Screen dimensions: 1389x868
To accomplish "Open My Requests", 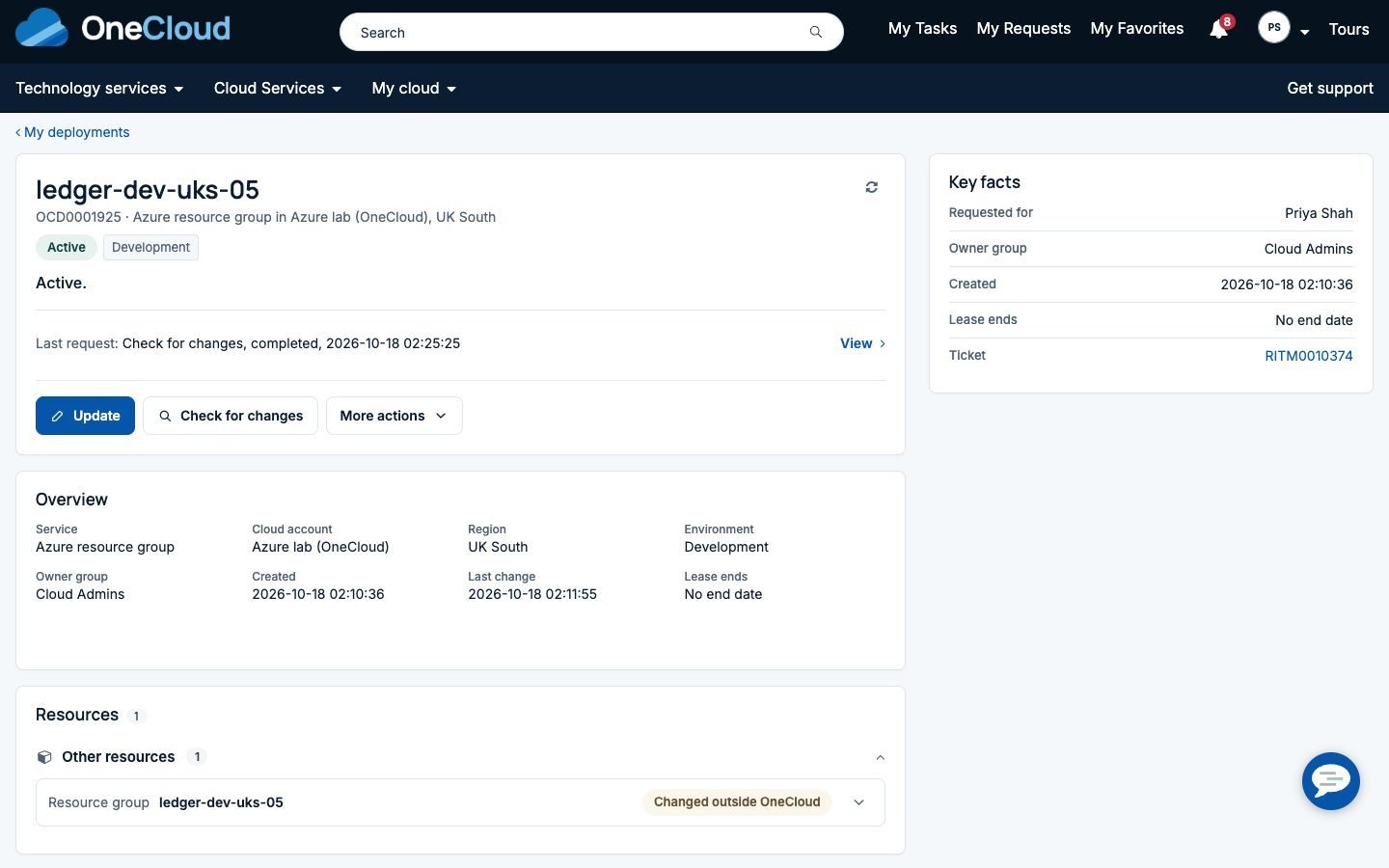I will point(1023,29).
